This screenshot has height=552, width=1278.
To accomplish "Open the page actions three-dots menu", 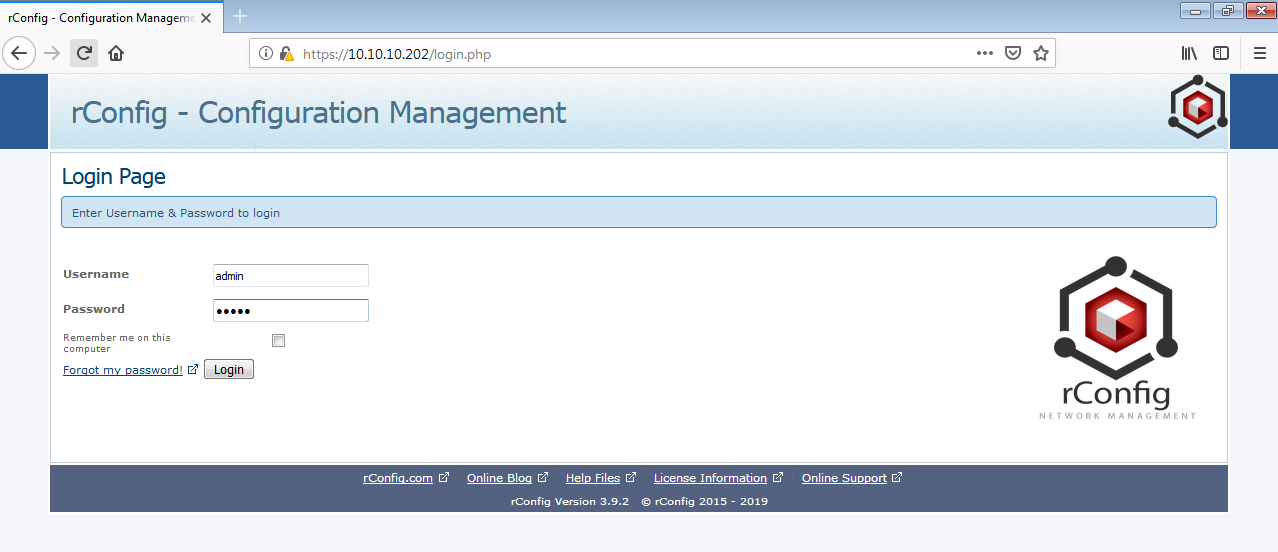I will tap(985, 53).
